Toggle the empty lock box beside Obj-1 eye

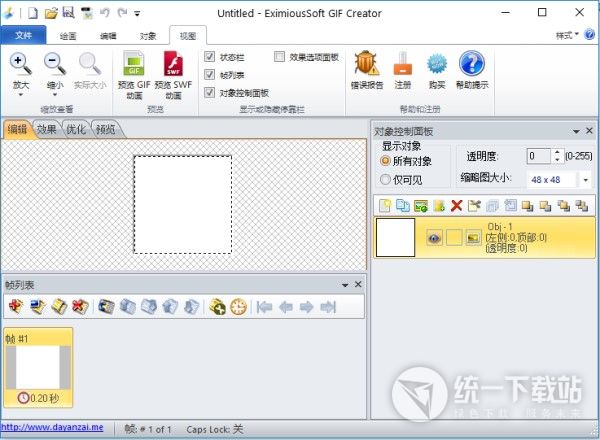[x=454, y=238]
